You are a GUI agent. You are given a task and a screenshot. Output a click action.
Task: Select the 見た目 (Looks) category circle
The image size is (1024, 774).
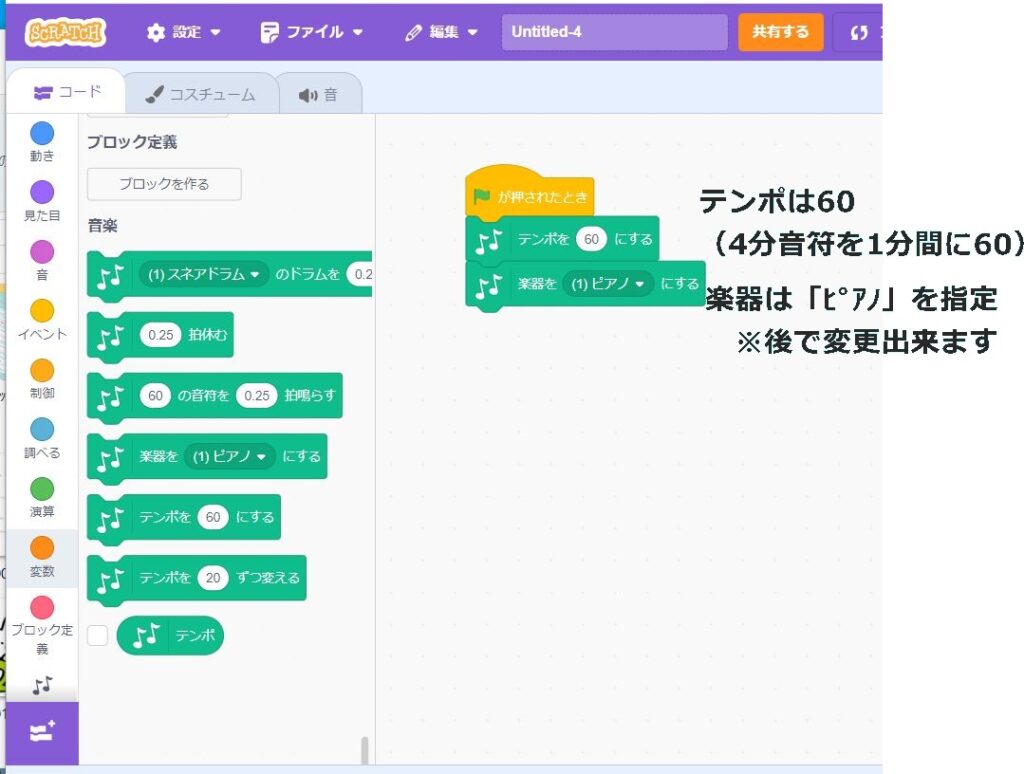pos(42,192)
